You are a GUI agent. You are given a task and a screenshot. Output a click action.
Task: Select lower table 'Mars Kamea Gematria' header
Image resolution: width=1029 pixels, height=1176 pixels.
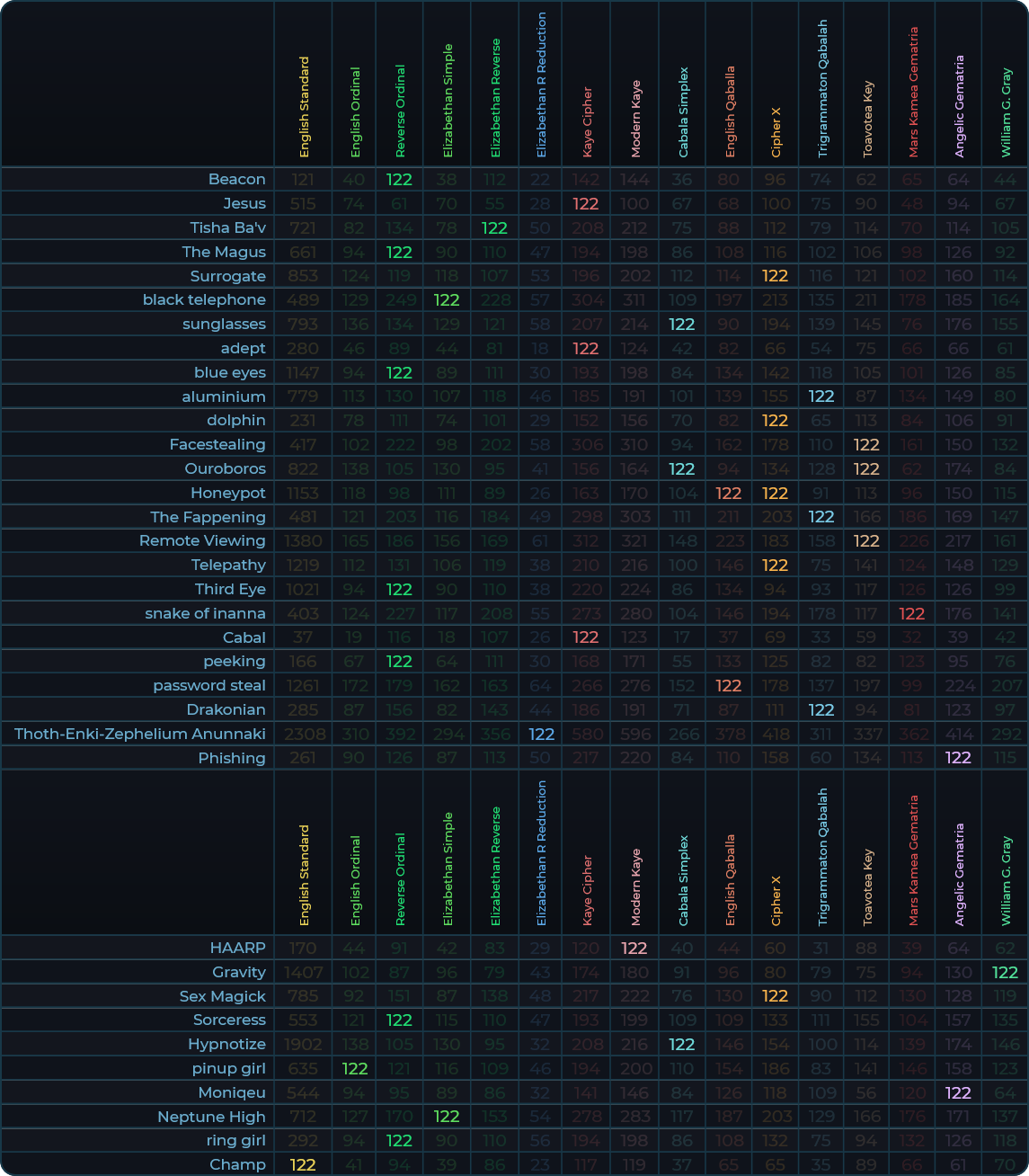(913, 860)
